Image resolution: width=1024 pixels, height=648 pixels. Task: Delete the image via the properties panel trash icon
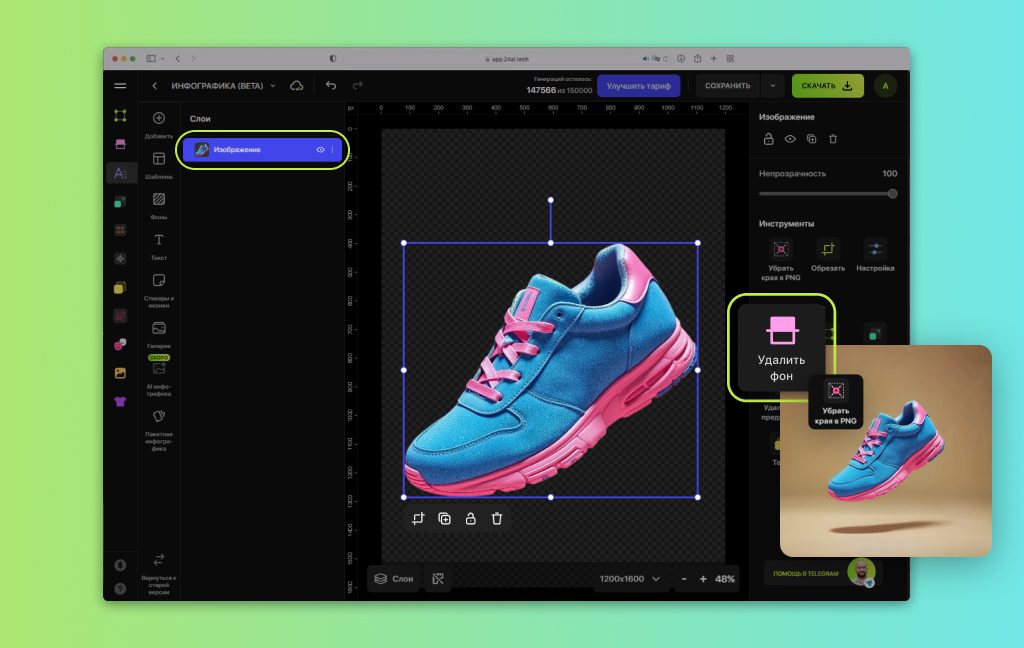pyautogui.click(x=833, y=139)
